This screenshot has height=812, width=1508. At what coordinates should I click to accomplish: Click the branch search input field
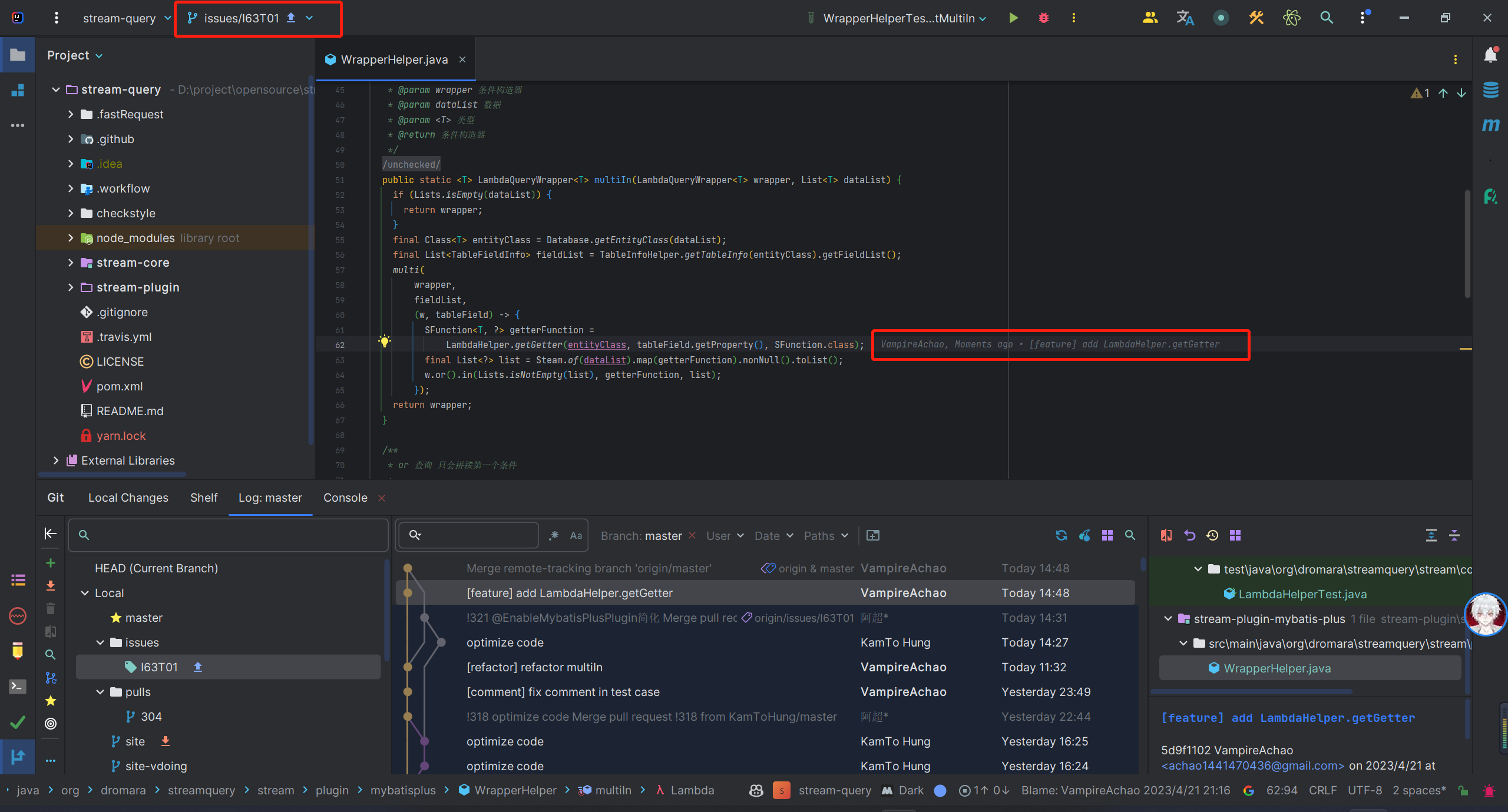click(x=236, y=535)
